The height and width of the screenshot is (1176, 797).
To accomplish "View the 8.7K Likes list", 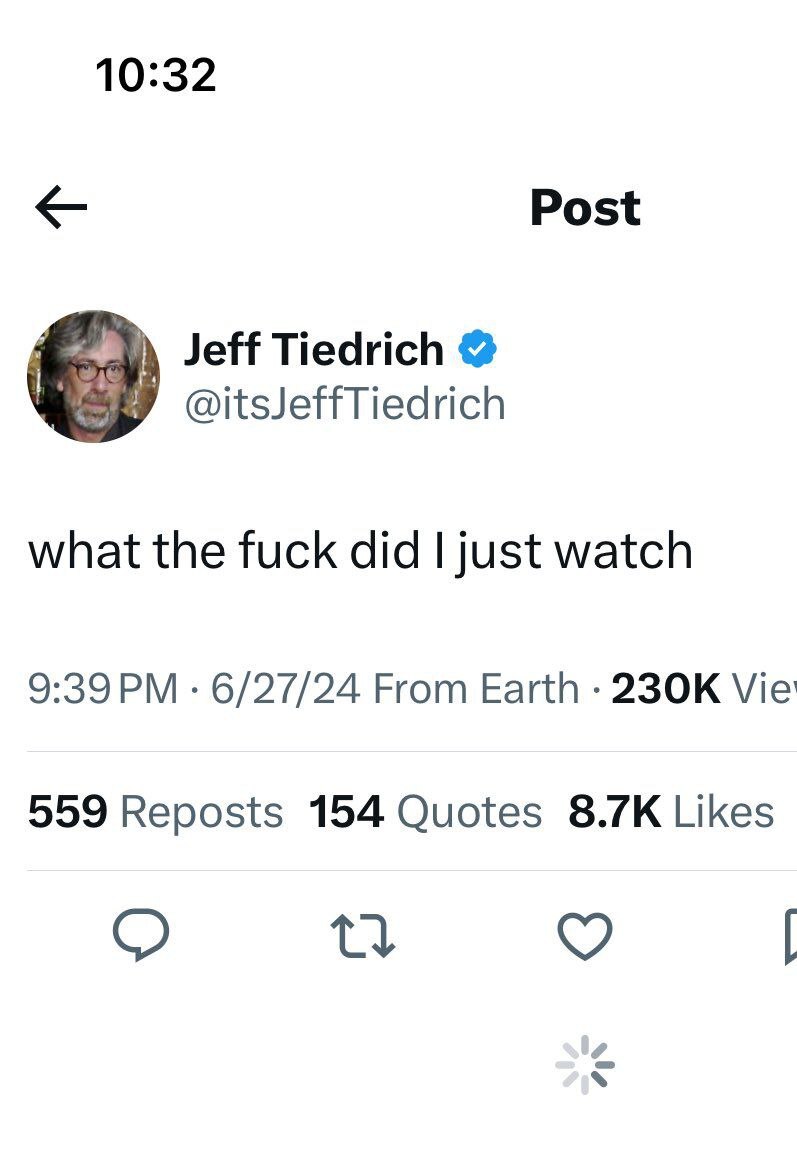I will click(671, 812).
